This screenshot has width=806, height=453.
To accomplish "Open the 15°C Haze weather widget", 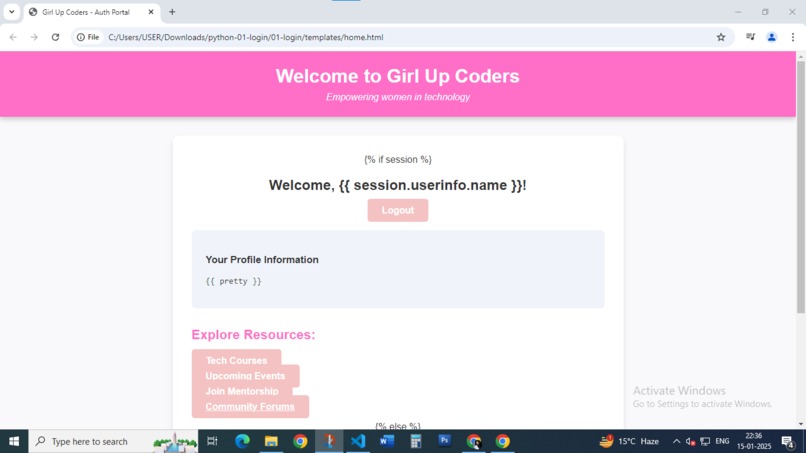I will tap(629, 441).
